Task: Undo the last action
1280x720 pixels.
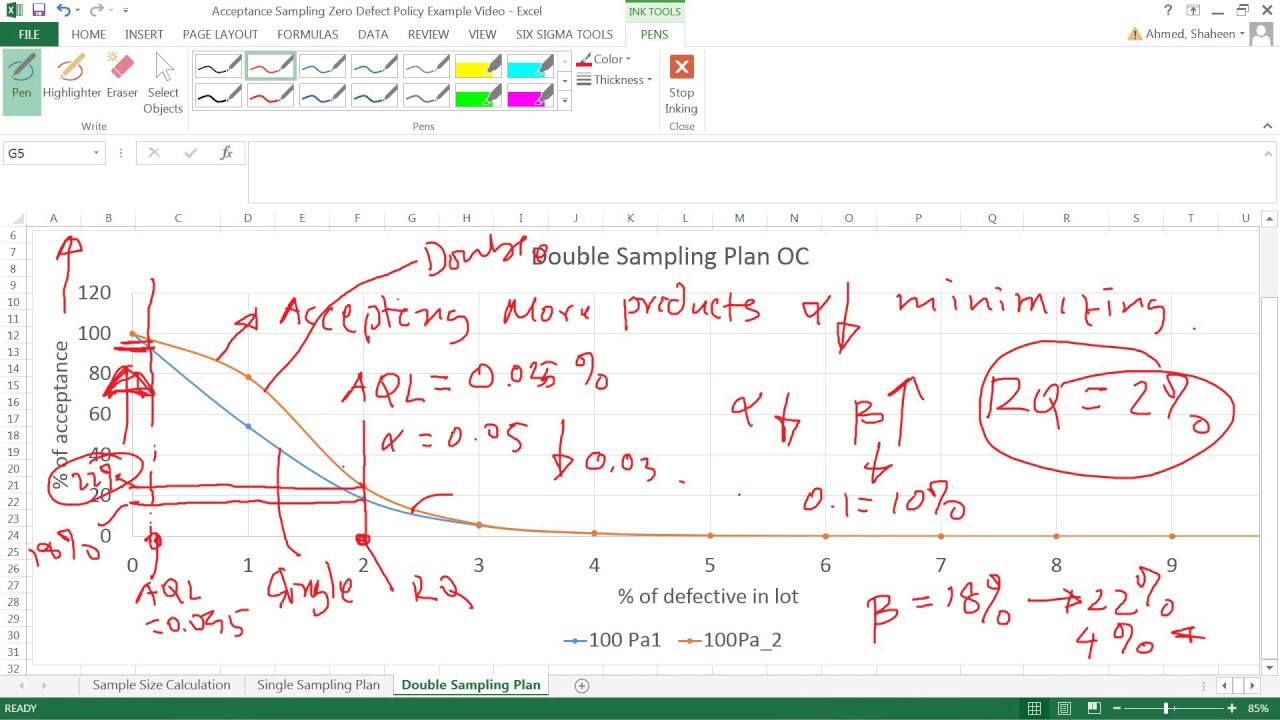Action: pos(64,11)
